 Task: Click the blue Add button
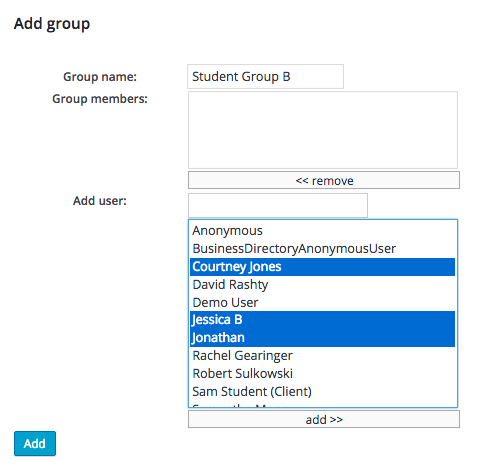(x=35, y=443)
